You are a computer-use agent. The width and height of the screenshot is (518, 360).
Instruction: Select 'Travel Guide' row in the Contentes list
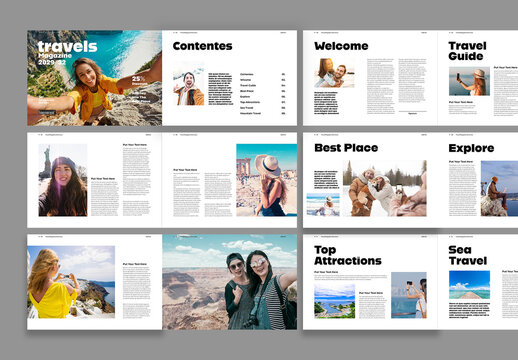click(x=263, y=85)
